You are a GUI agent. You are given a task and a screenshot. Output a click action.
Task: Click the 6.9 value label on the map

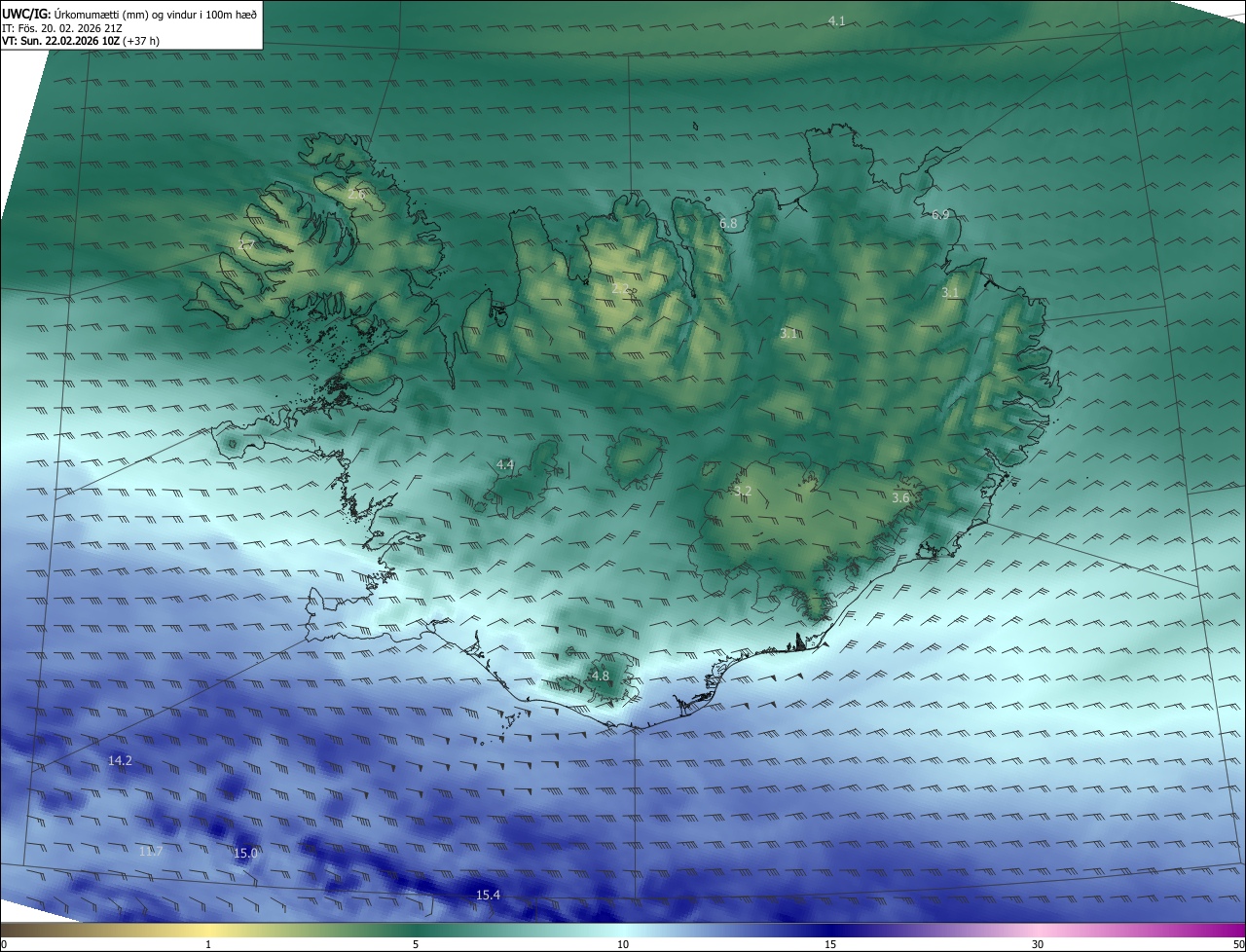[x=940, y=214]
